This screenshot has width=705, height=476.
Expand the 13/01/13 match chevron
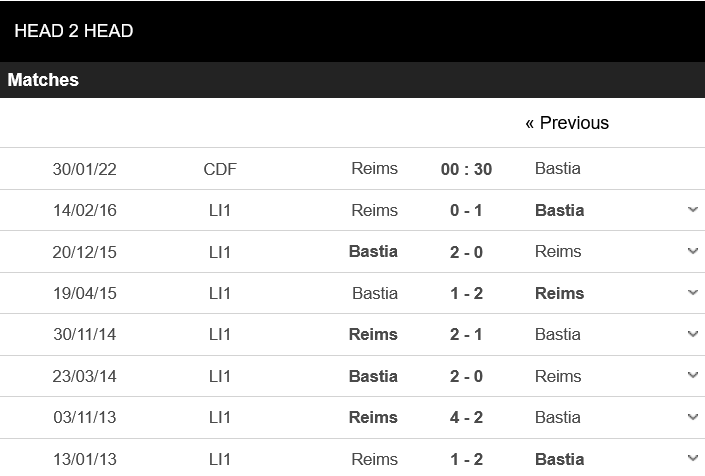(x=692, y=459)
